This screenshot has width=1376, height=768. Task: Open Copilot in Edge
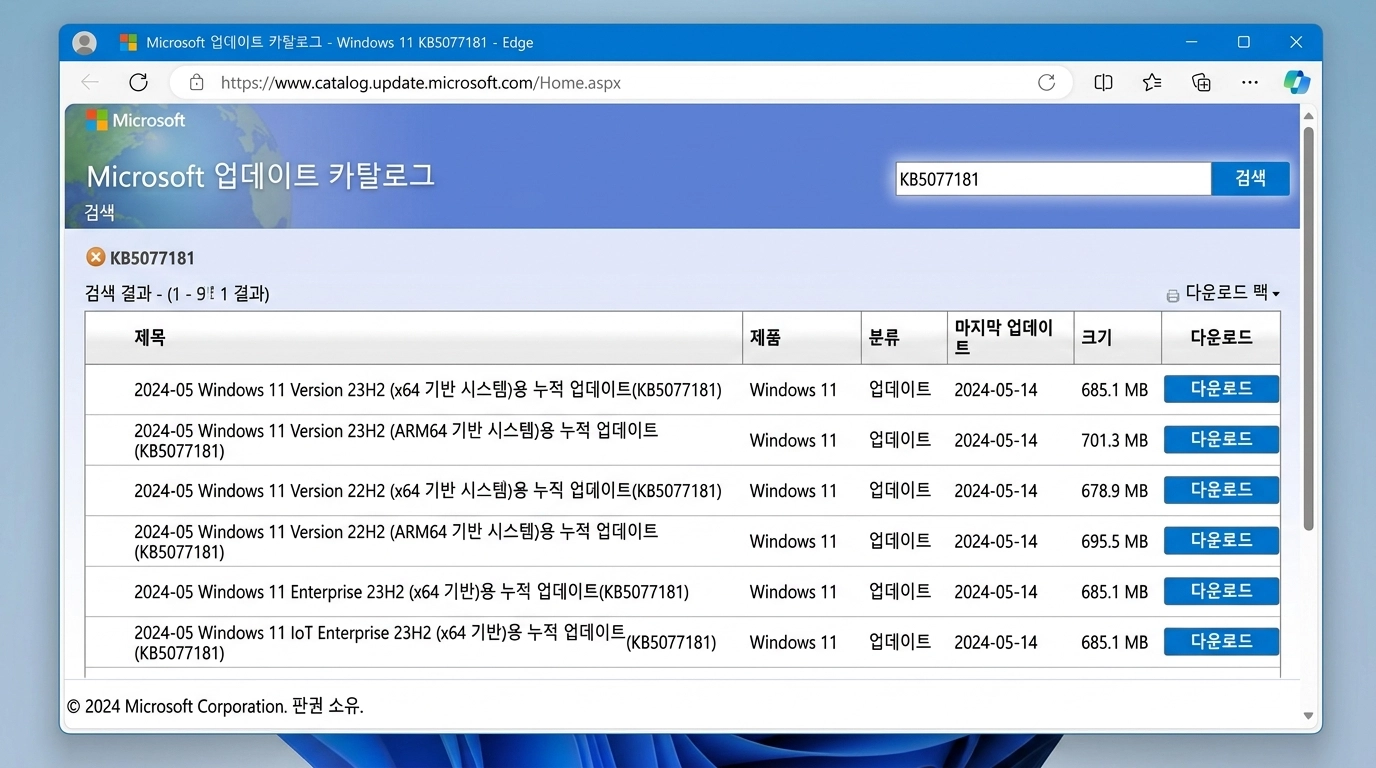click(1297, 82)
